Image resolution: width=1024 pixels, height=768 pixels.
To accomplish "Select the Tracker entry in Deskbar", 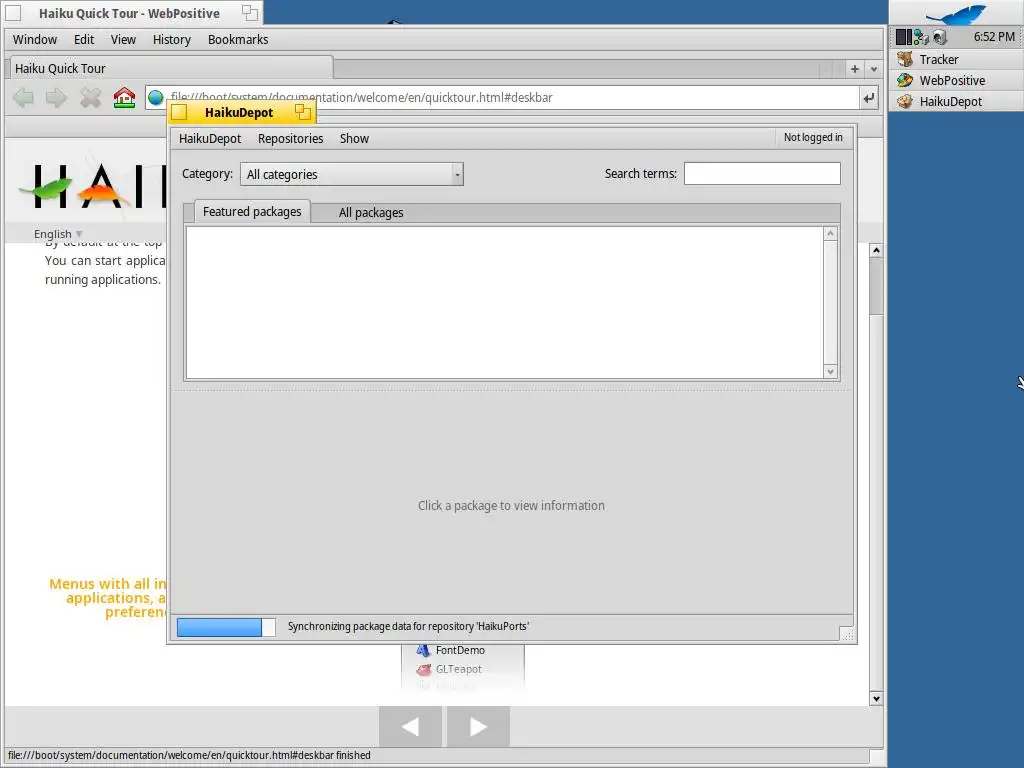I will click(x=956, y=59).
